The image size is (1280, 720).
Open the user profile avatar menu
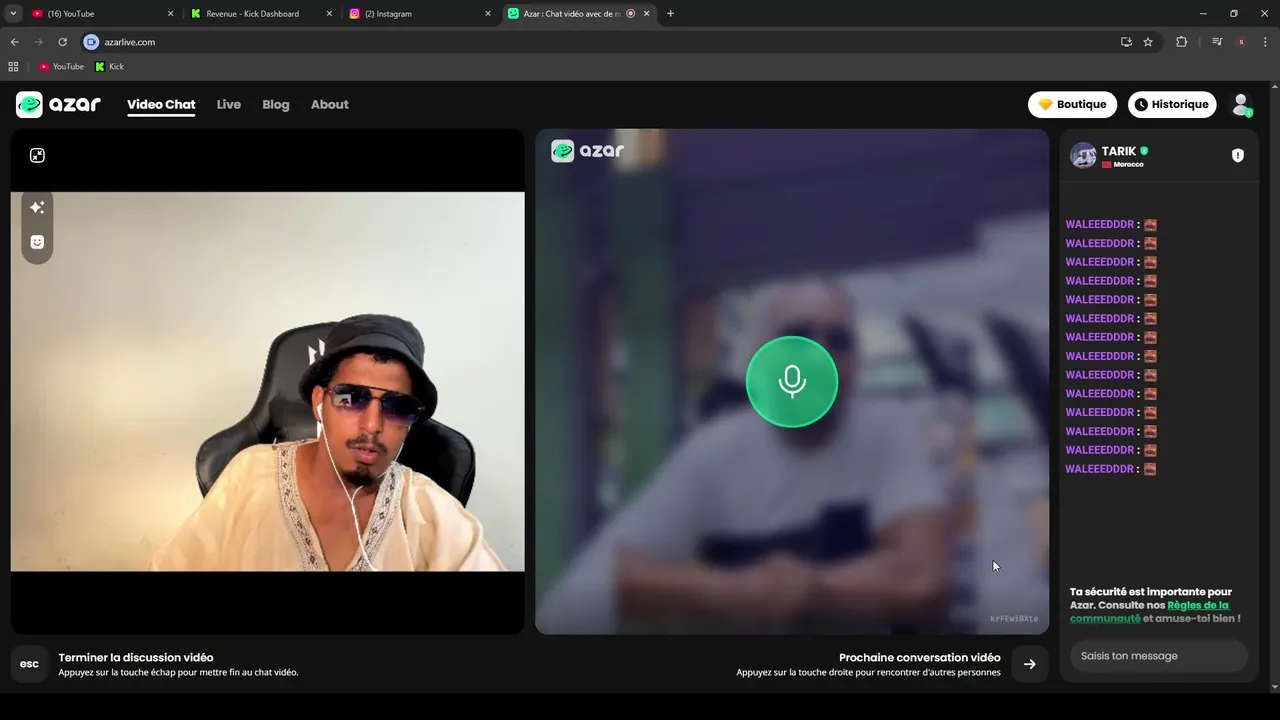pos(1241,104)
